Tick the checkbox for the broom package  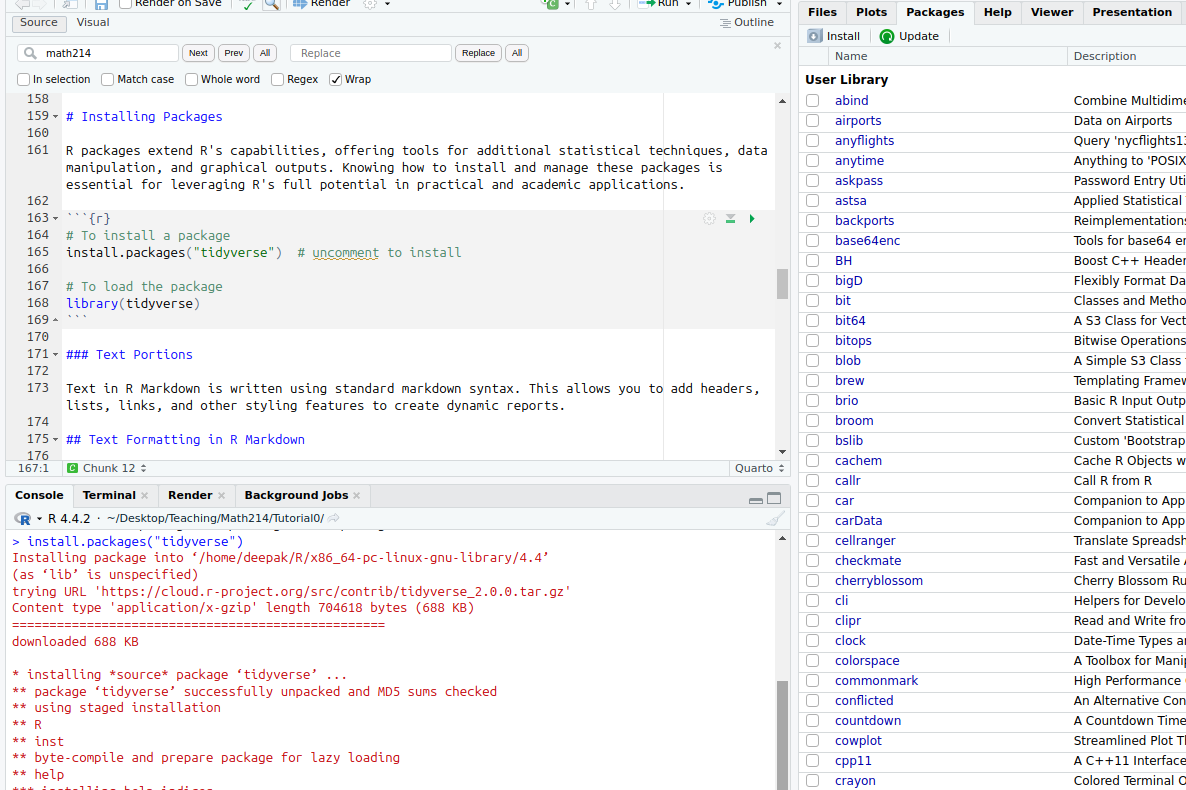tap(813, 421)
